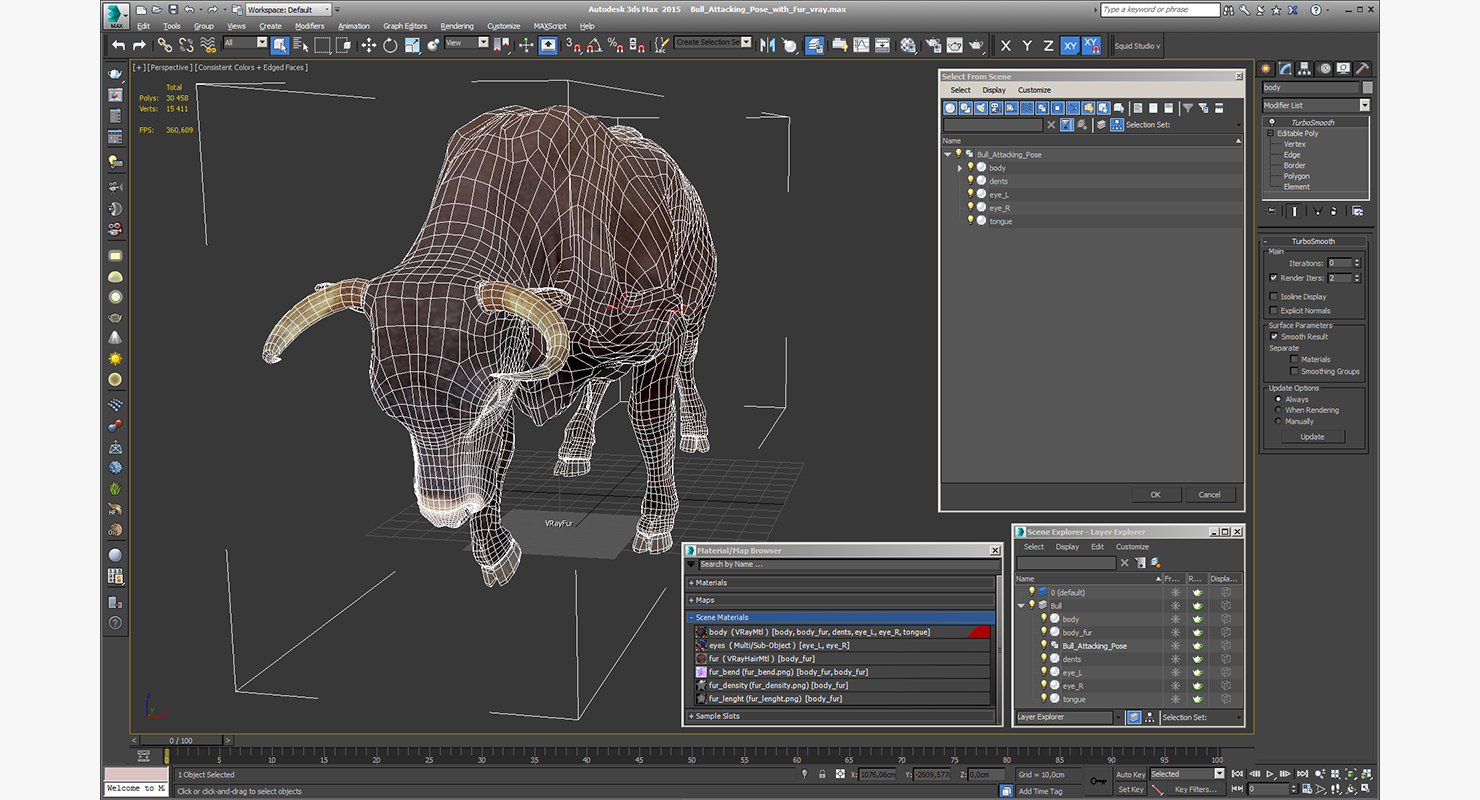Image resolution: width=1480 pixels, height=800 pixels.
Task: Click Configure Modifier Sets icon
Action: point(1357,211)
